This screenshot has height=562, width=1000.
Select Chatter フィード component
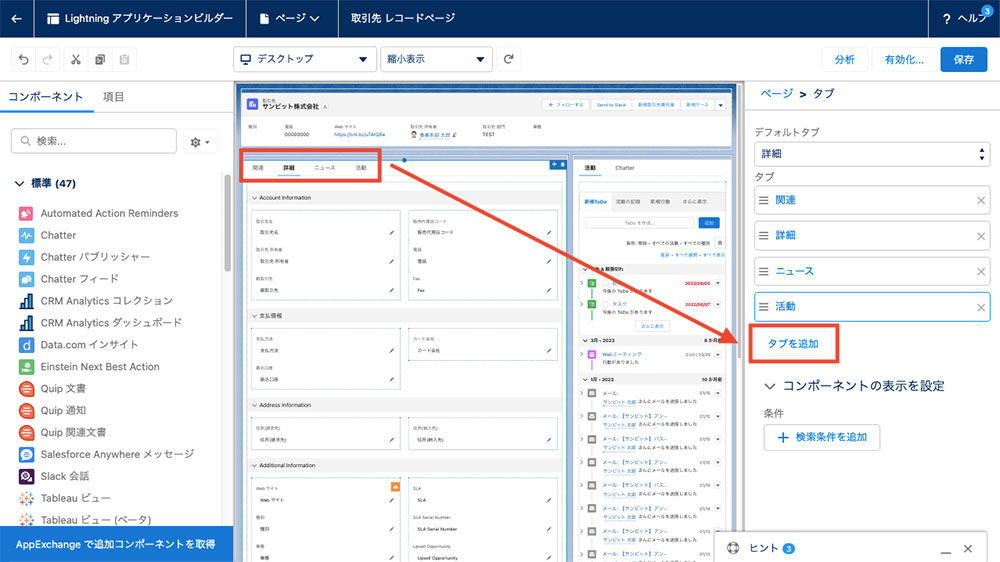[79, 279]
